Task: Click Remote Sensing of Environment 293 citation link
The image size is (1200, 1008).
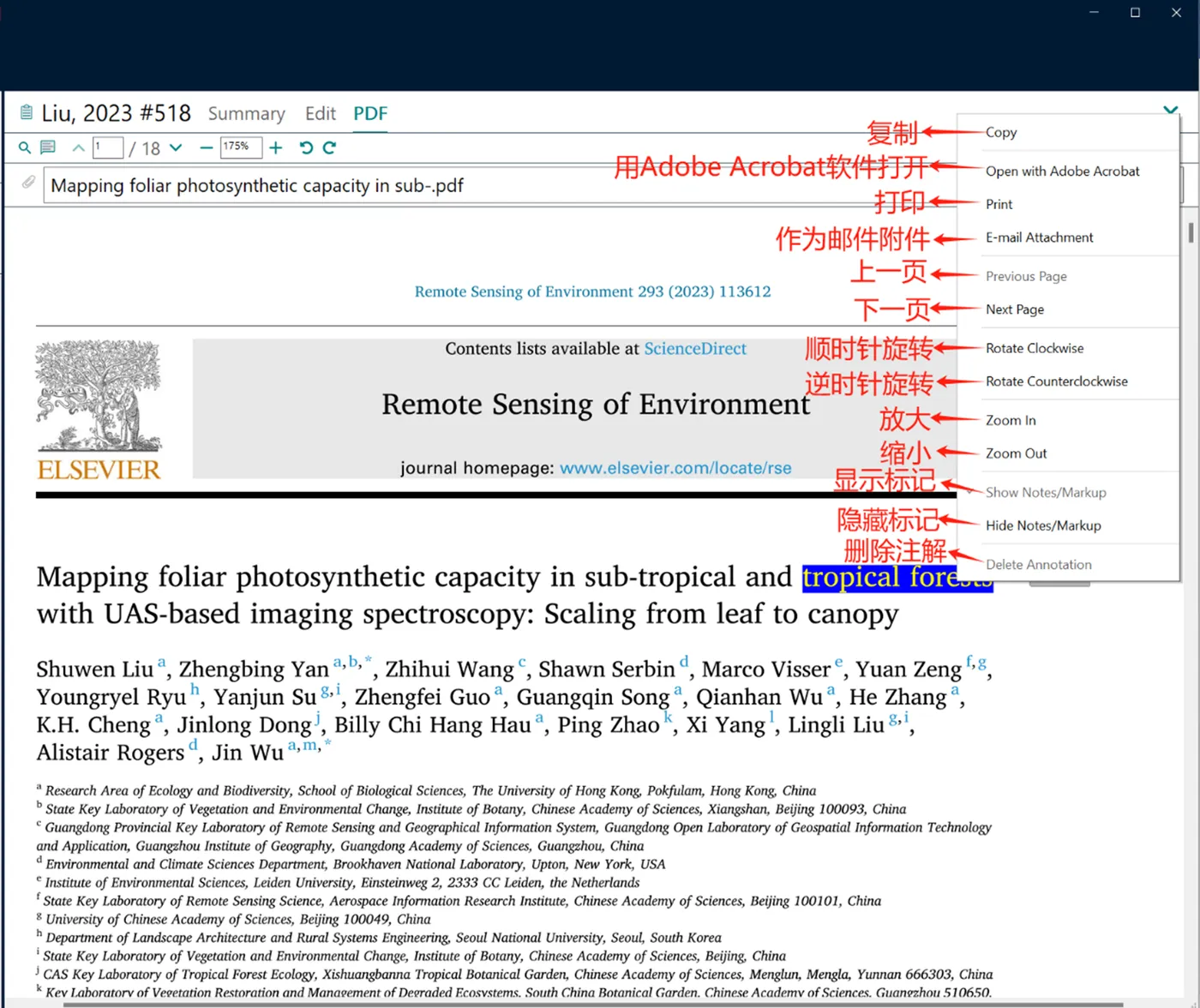Action: point(592,291)
